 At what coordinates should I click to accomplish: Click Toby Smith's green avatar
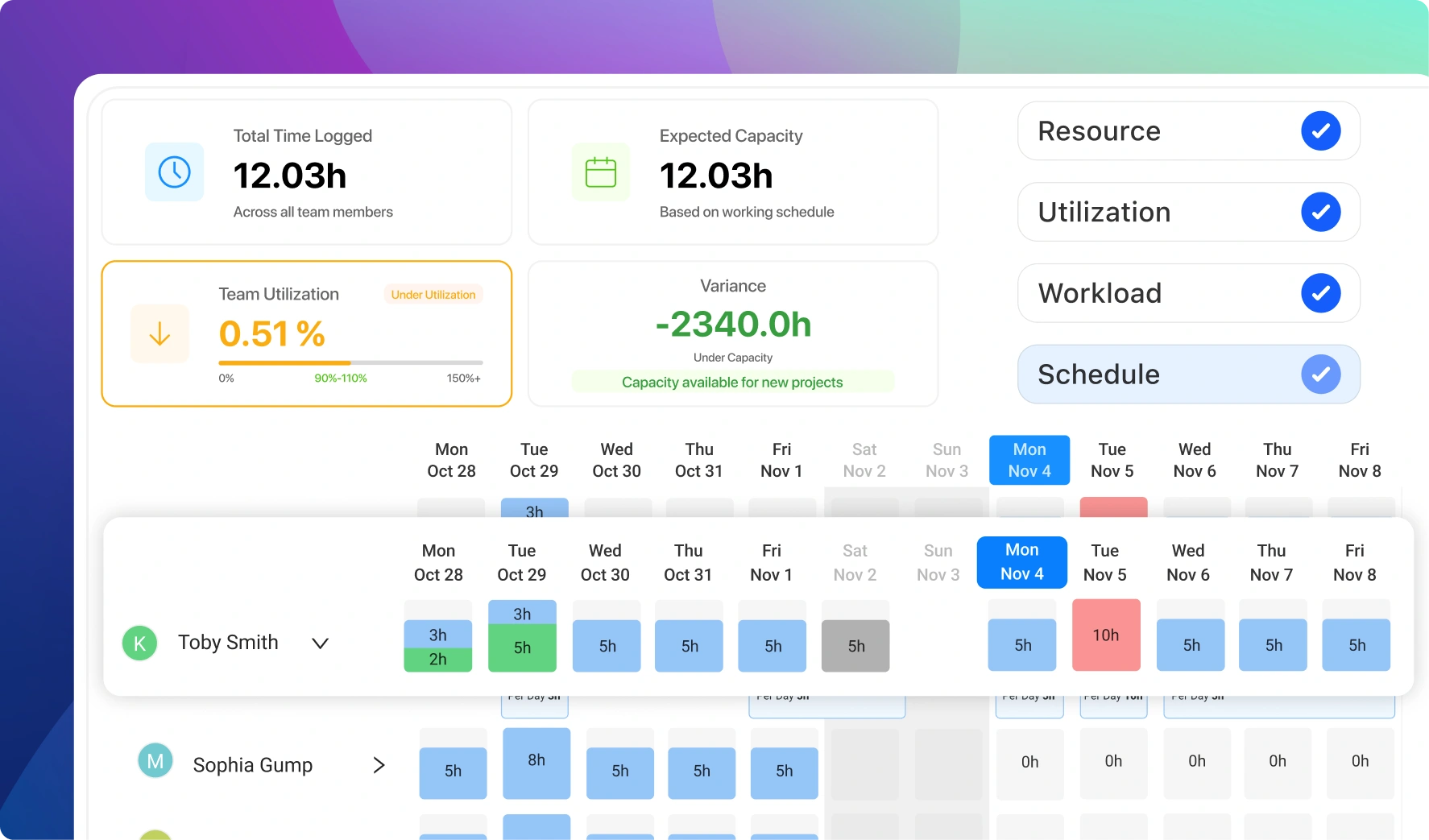pyautogui.click(x=139, y=643)
